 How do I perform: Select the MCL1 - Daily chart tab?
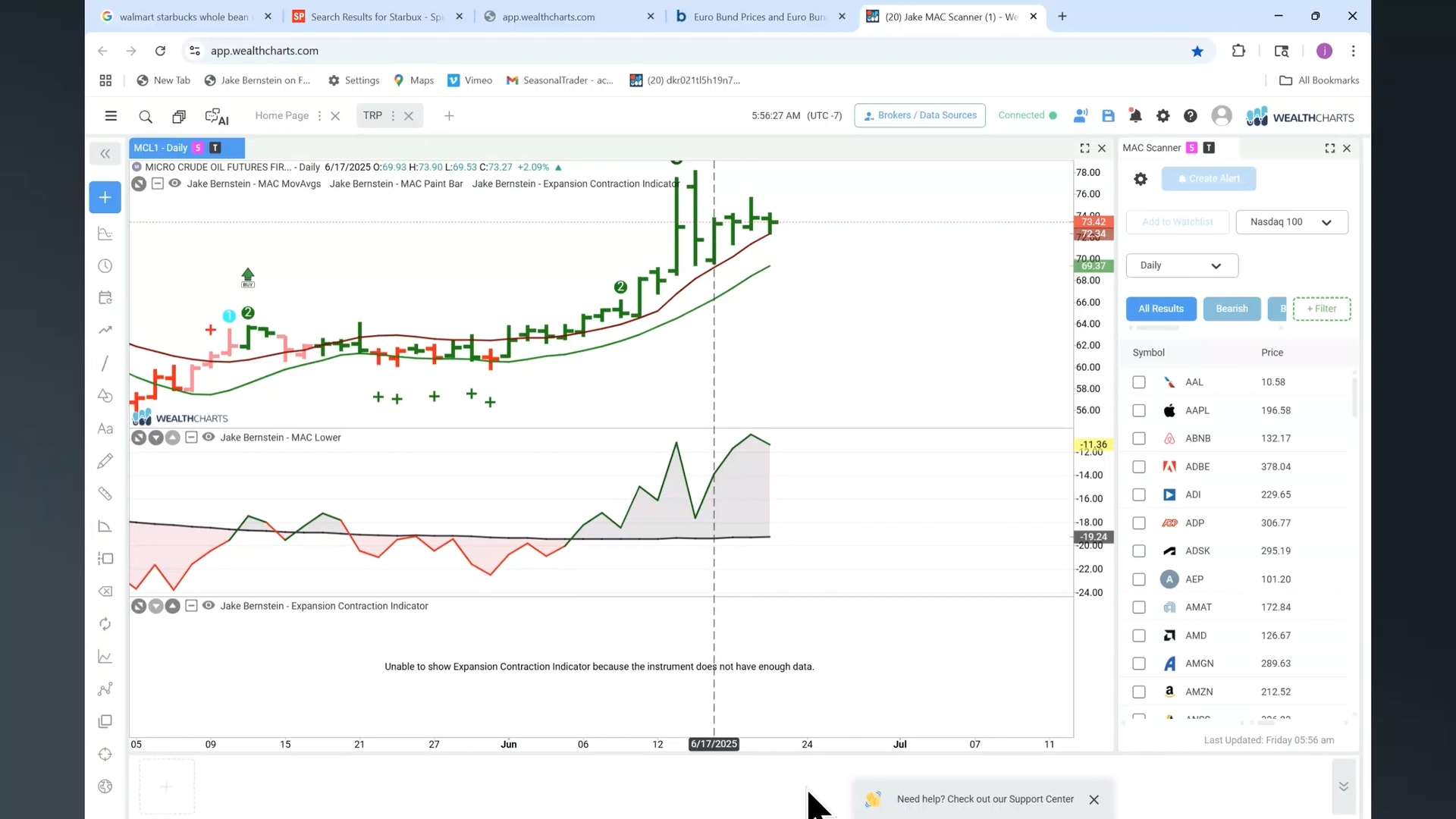pos(187,148)
